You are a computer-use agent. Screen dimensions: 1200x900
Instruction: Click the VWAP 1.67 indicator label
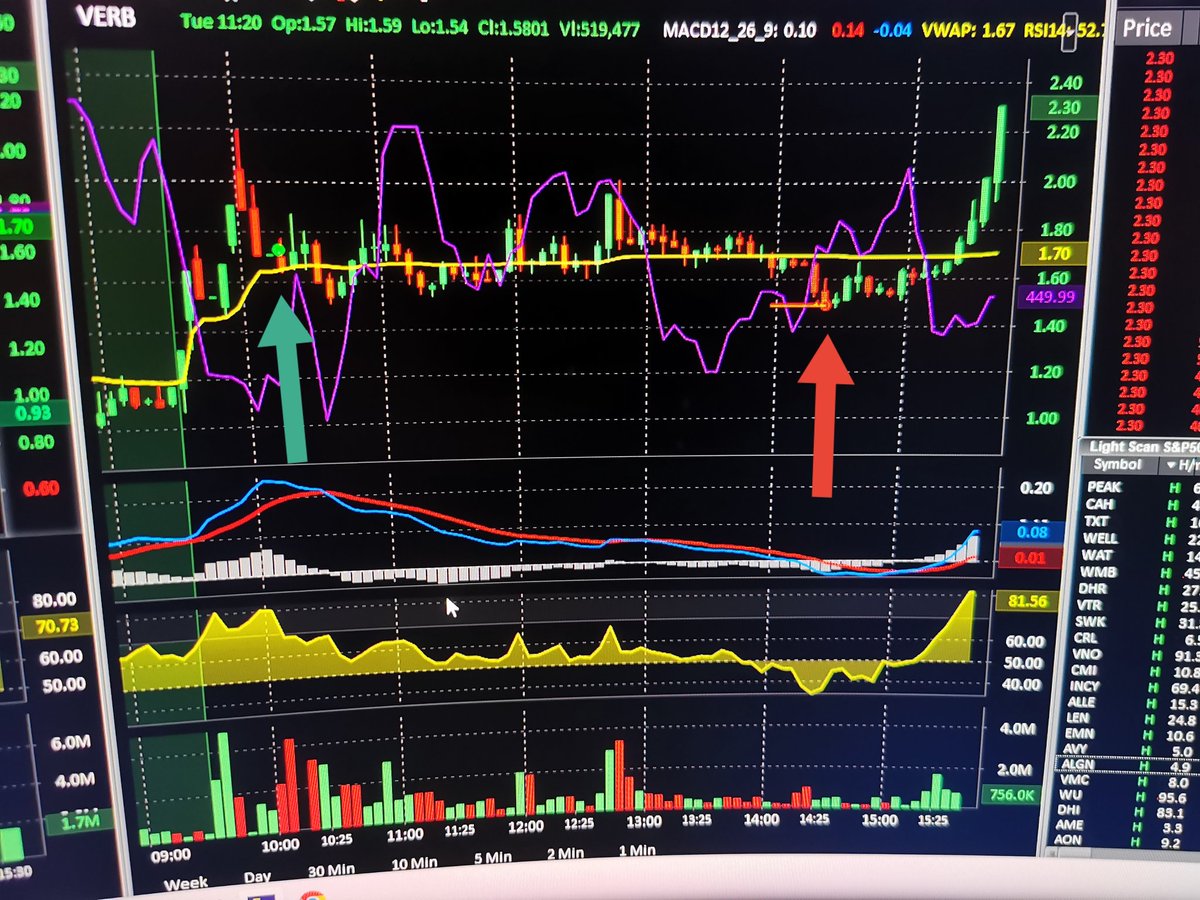(x=967, y=31)
